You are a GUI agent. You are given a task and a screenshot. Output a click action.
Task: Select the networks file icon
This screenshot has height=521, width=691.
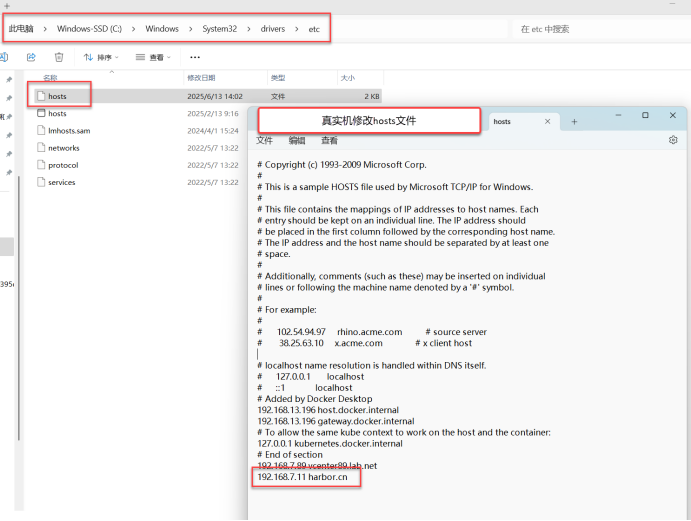(40, 148)
